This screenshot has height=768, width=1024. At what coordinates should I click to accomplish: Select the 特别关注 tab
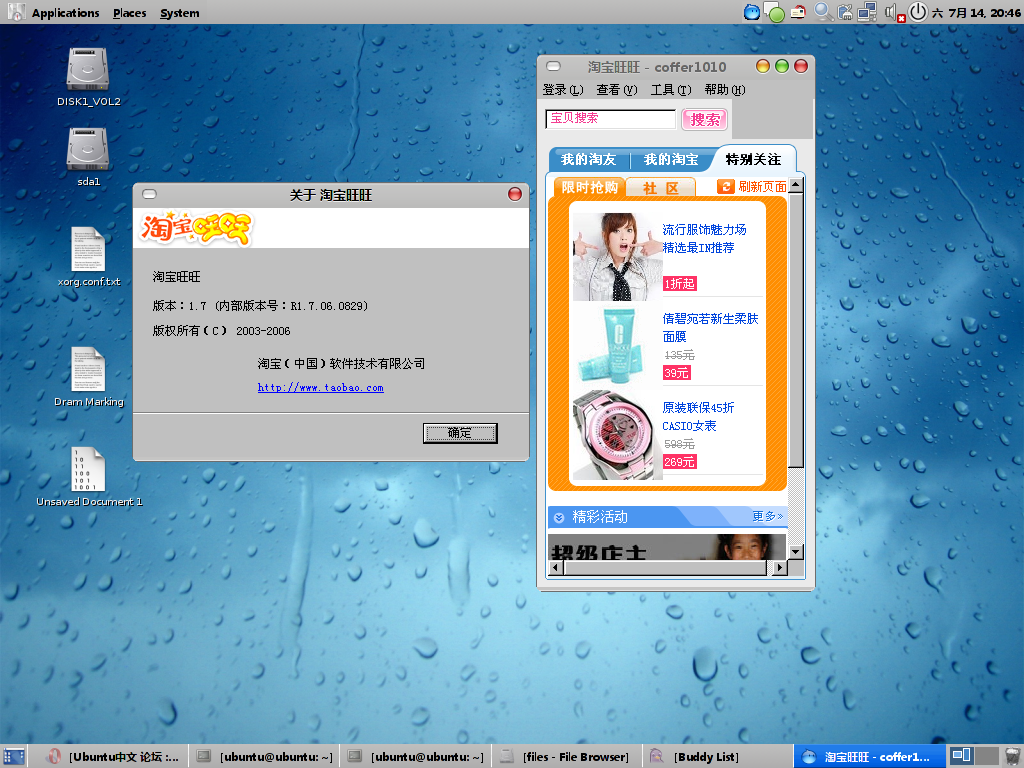[x=754, y=159]
